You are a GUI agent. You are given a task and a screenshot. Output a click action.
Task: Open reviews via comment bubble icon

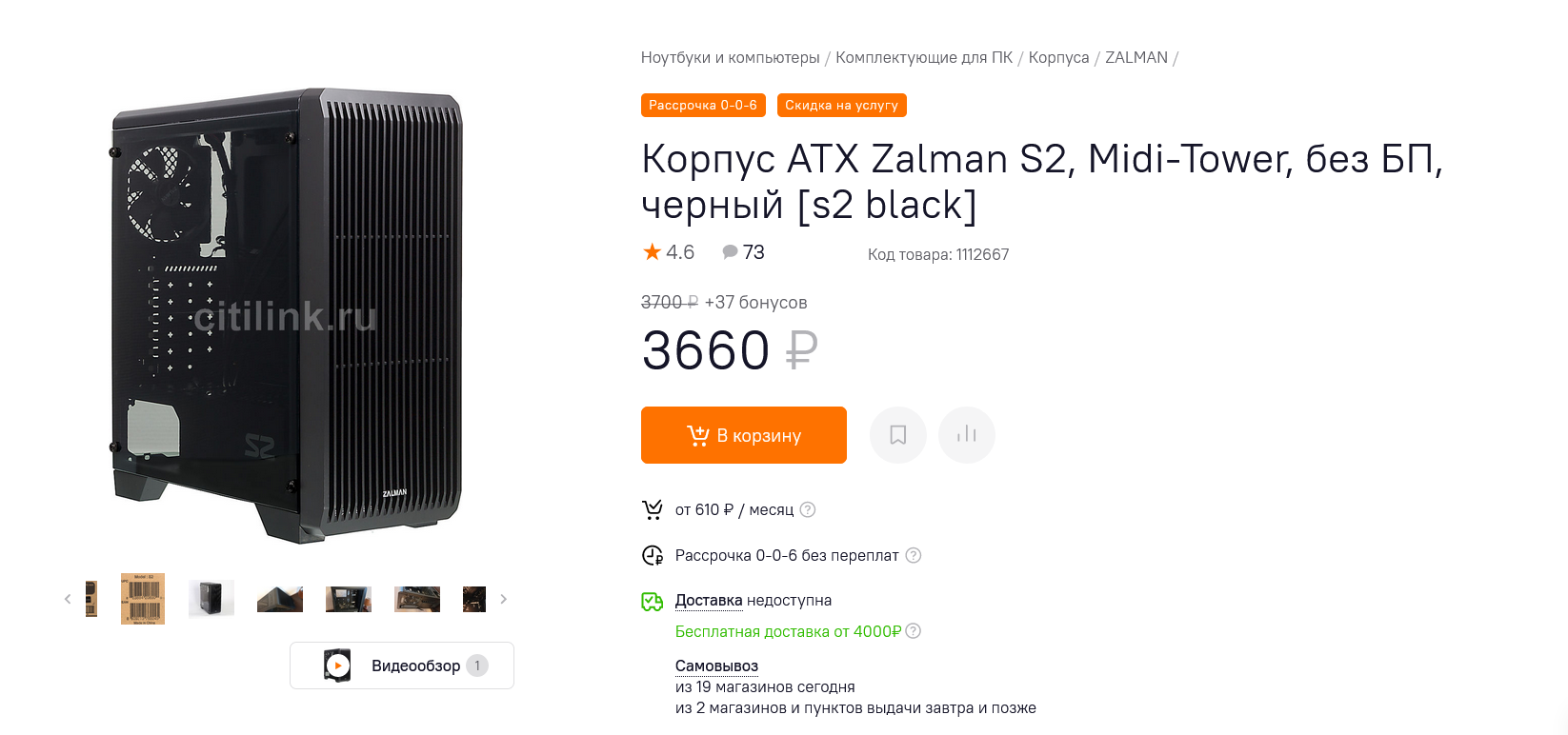731,252
